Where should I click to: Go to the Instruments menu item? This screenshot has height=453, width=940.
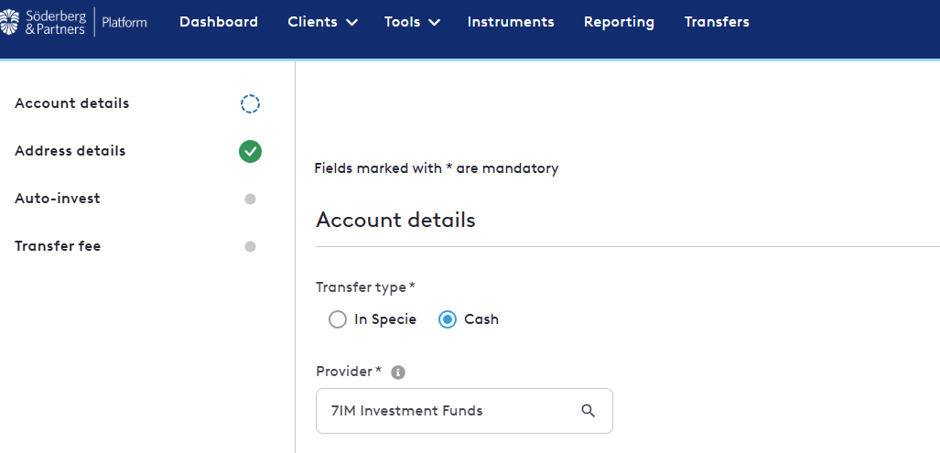click(511, 22)
